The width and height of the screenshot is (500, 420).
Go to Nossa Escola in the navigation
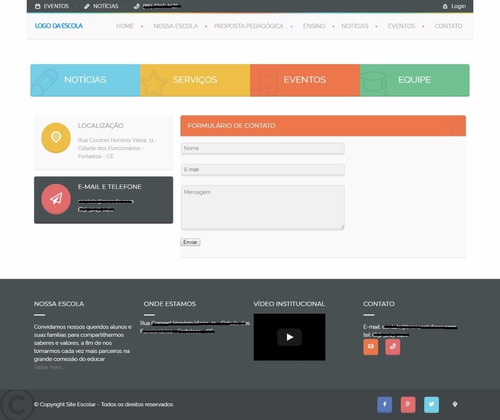[x=176, y=26]
